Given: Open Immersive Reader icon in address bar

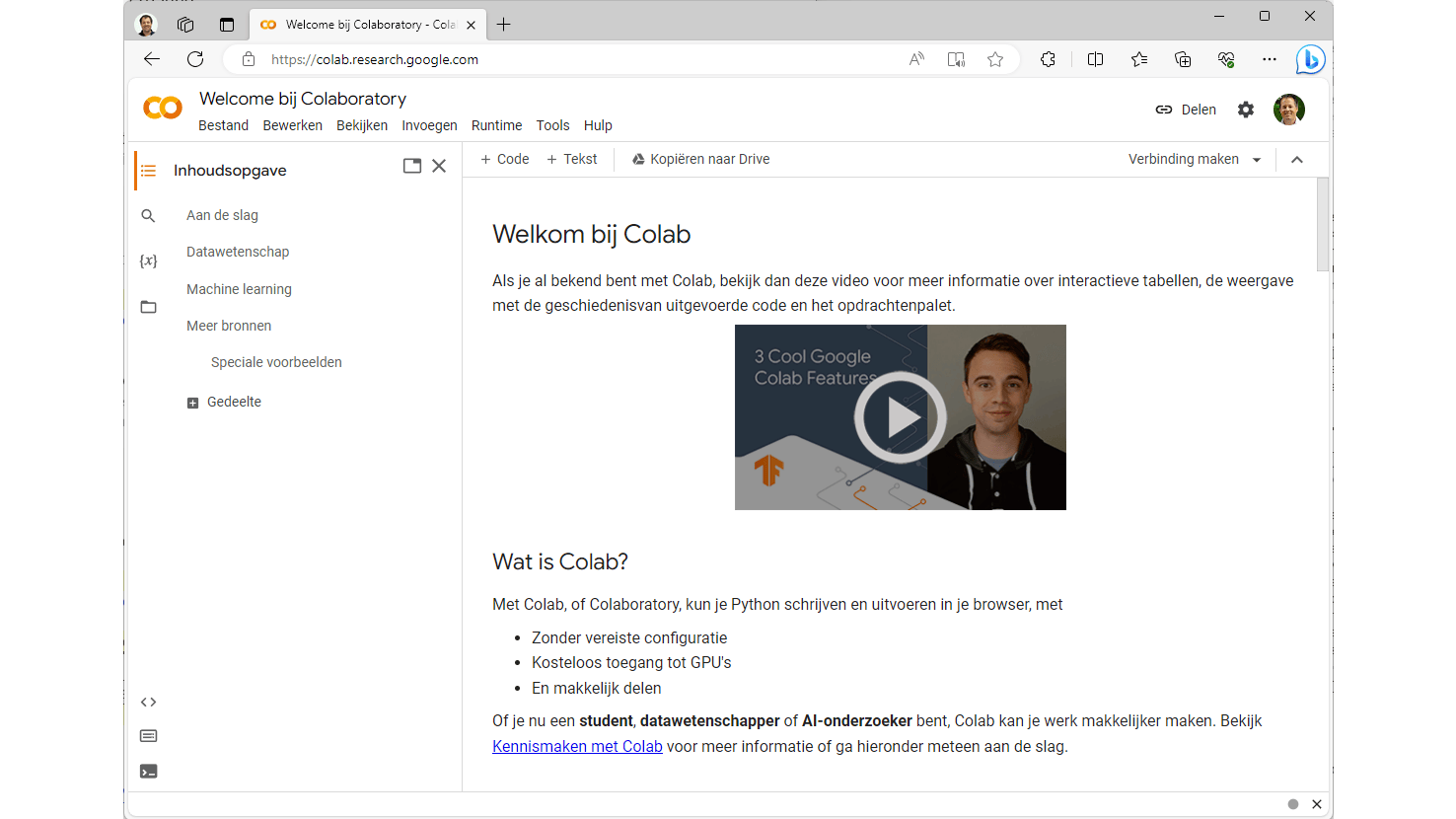Looking at the screenshot, I should [x=956, y=59].
